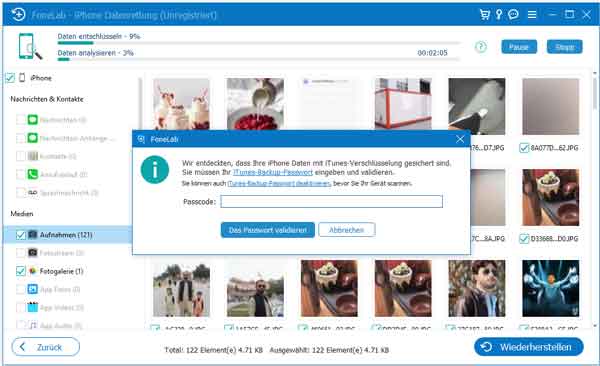Check the Sprachnachricht checkbox
Screen dimensions: 600x366
21,193
